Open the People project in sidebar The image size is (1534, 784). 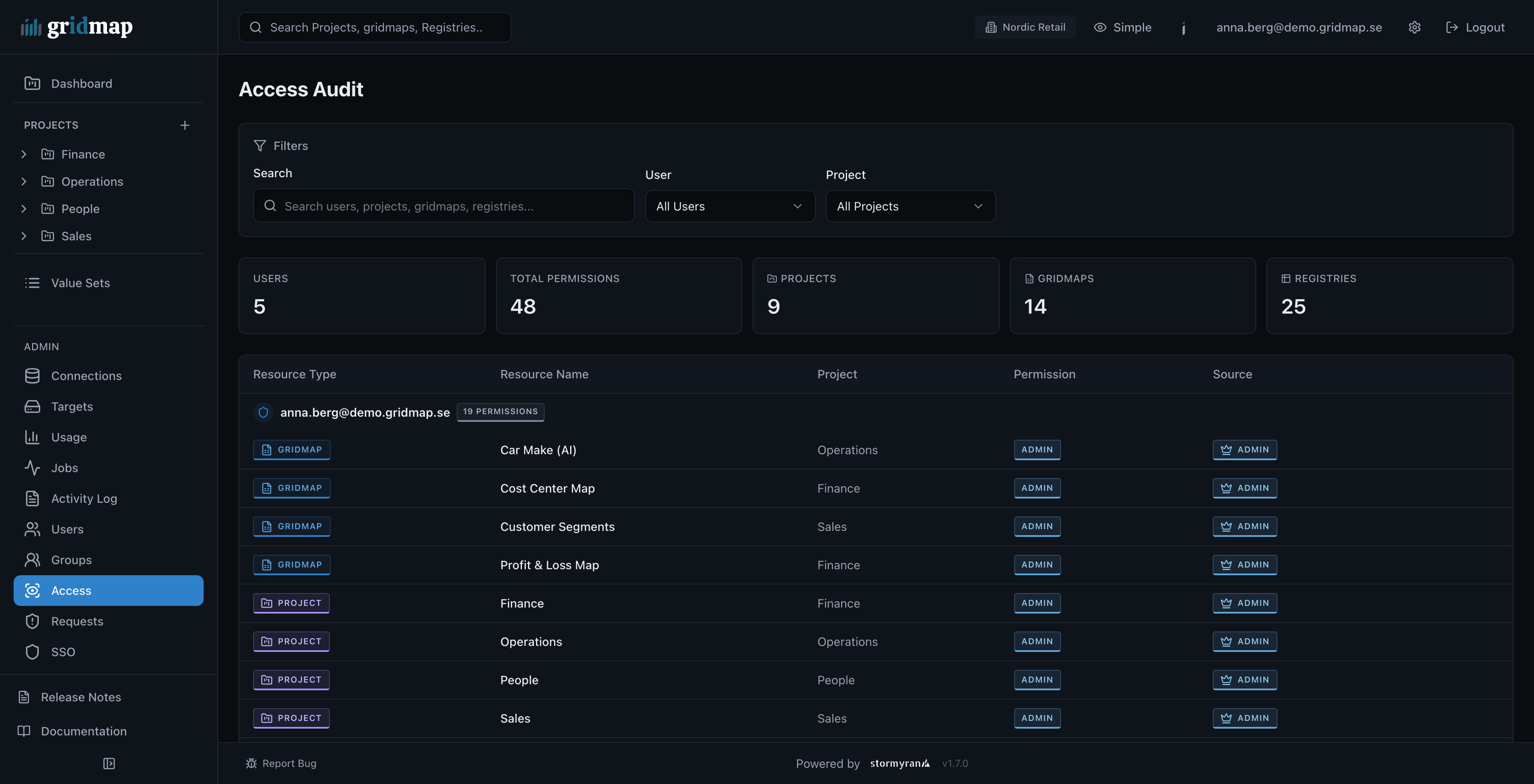pos(81,209)
